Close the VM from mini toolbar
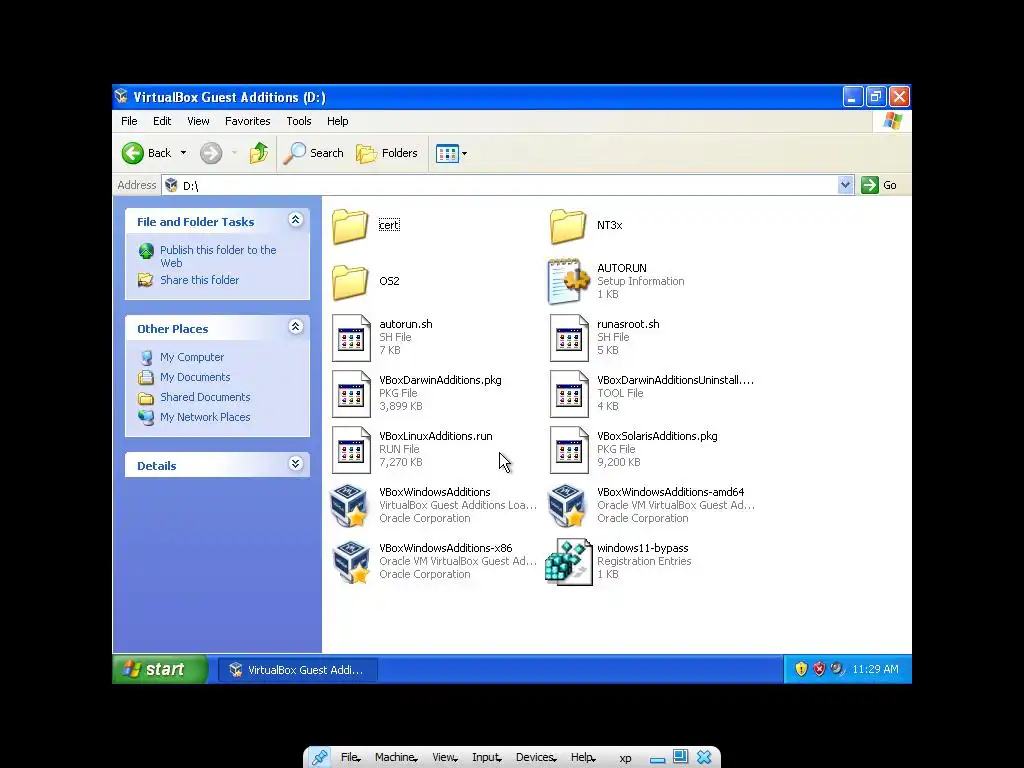 [704, 757]
